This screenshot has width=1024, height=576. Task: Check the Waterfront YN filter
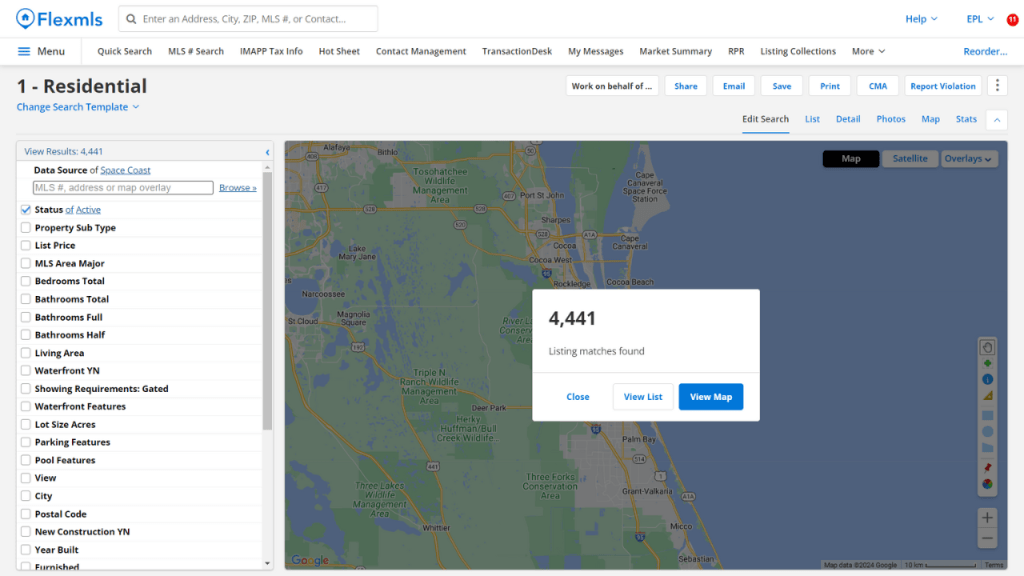click(24, 370)
